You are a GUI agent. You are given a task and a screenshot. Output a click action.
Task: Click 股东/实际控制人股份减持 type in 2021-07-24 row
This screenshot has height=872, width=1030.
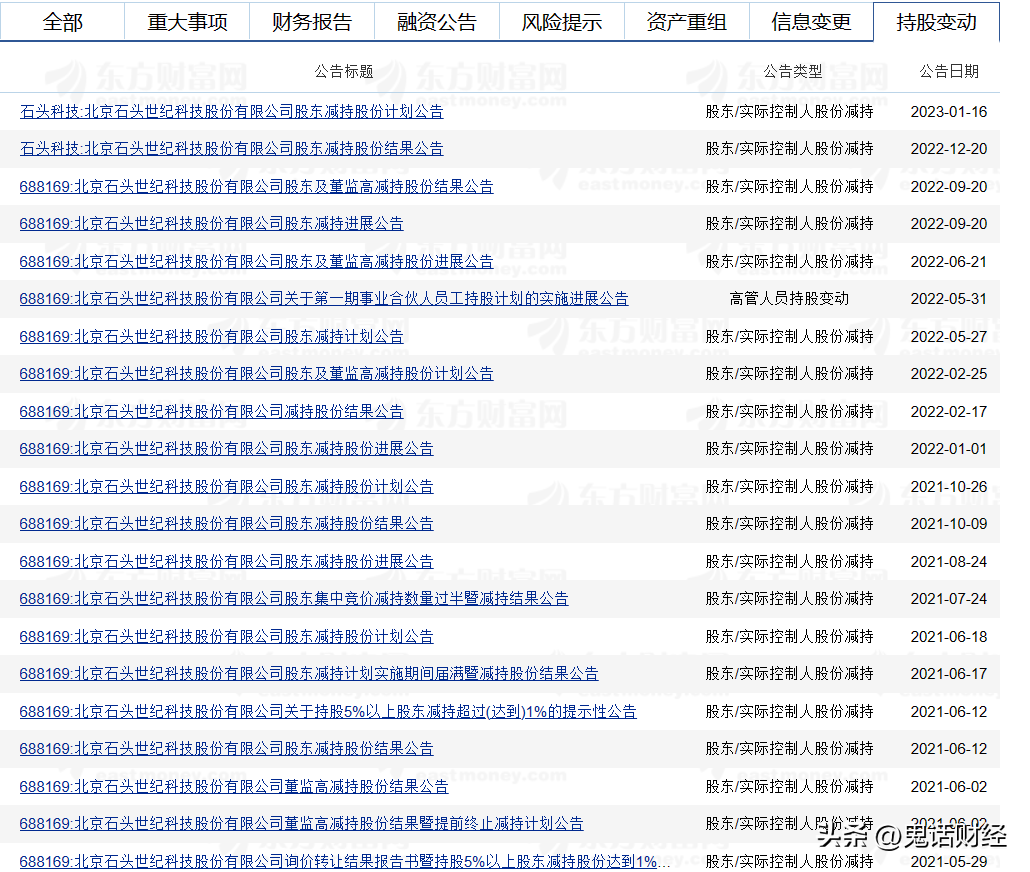[x=789, y=598]
